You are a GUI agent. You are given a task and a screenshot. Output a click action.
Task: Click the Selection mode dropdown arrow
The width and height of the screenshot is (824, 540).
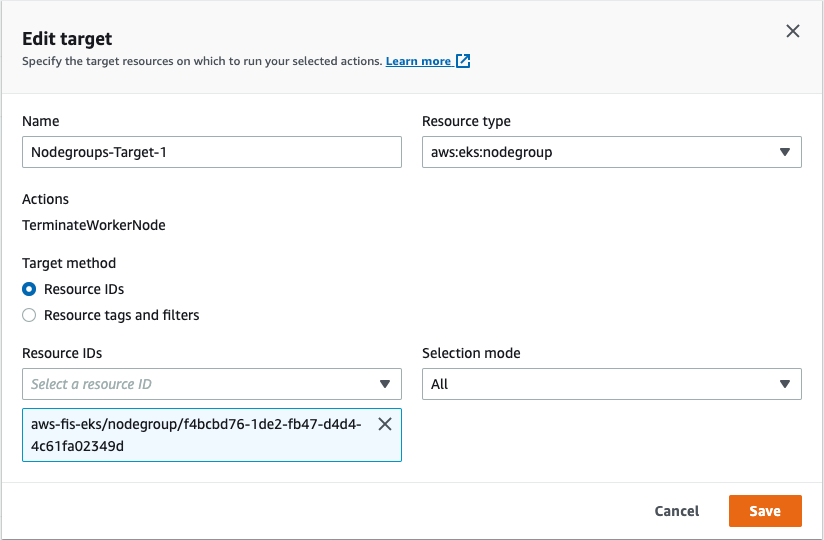click(x=785, y=384)
